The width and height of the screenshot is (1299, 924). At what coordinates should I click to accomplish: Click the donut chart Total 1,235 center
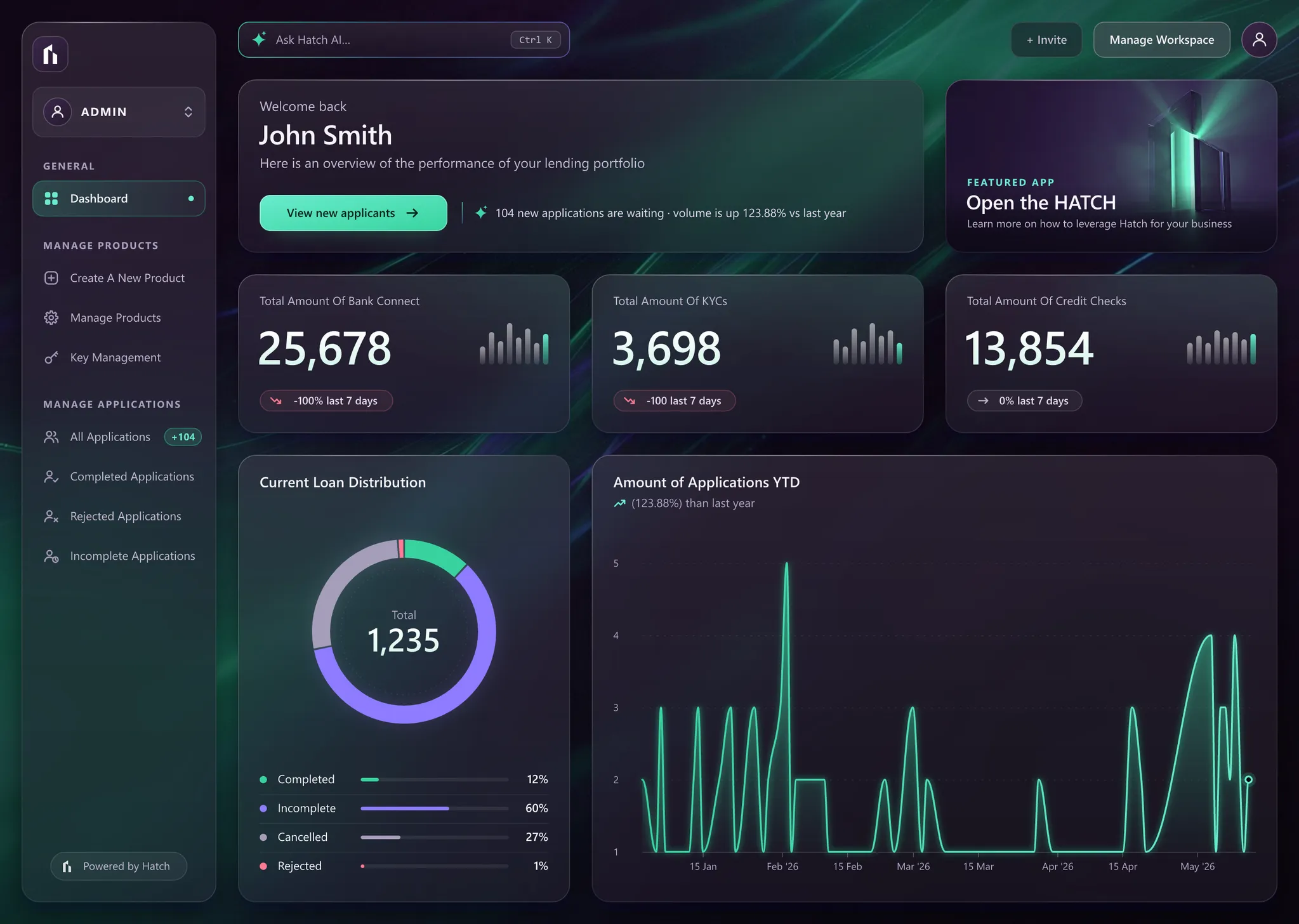pyautogui.click(x=404, y=631)
